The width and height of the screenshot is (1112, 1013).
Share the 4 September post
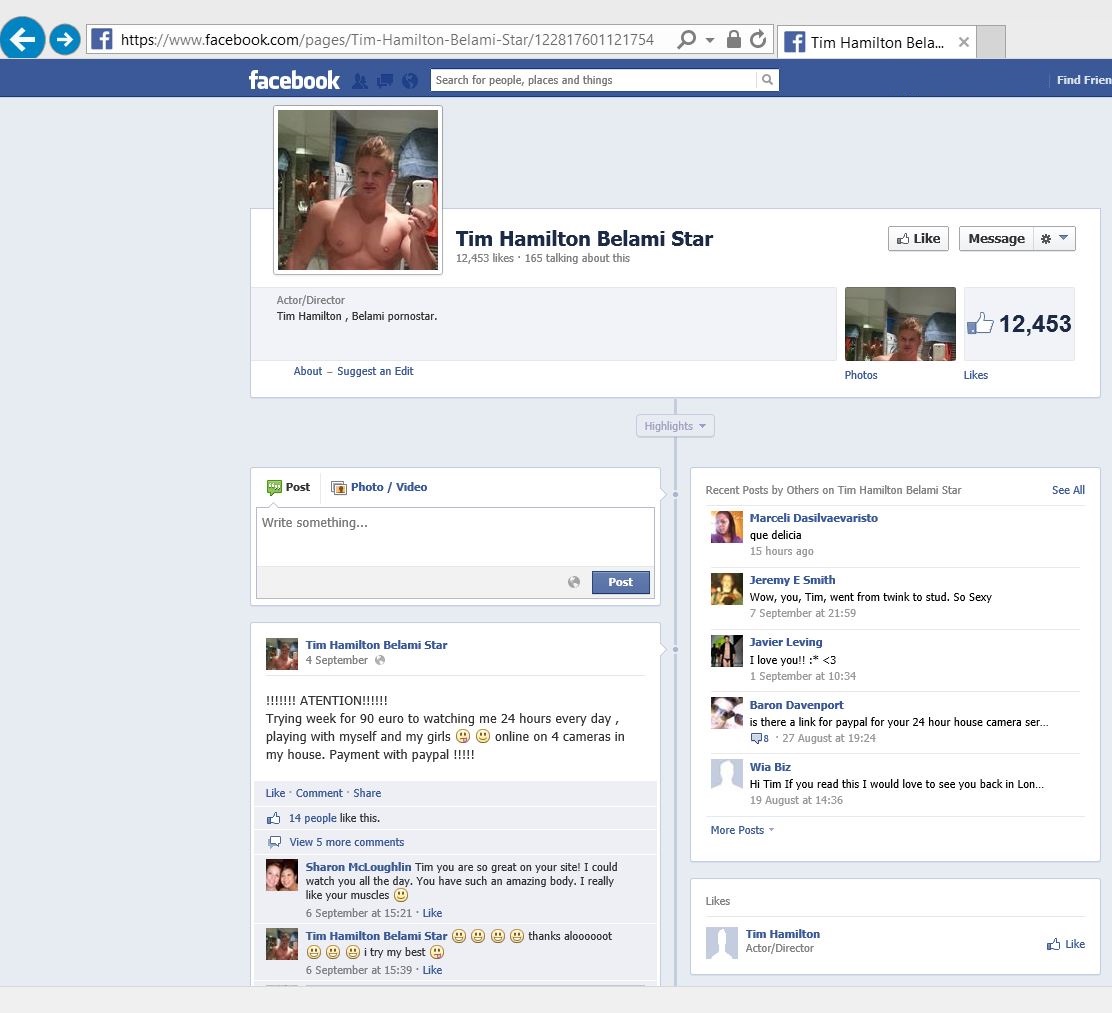point(367,793)
